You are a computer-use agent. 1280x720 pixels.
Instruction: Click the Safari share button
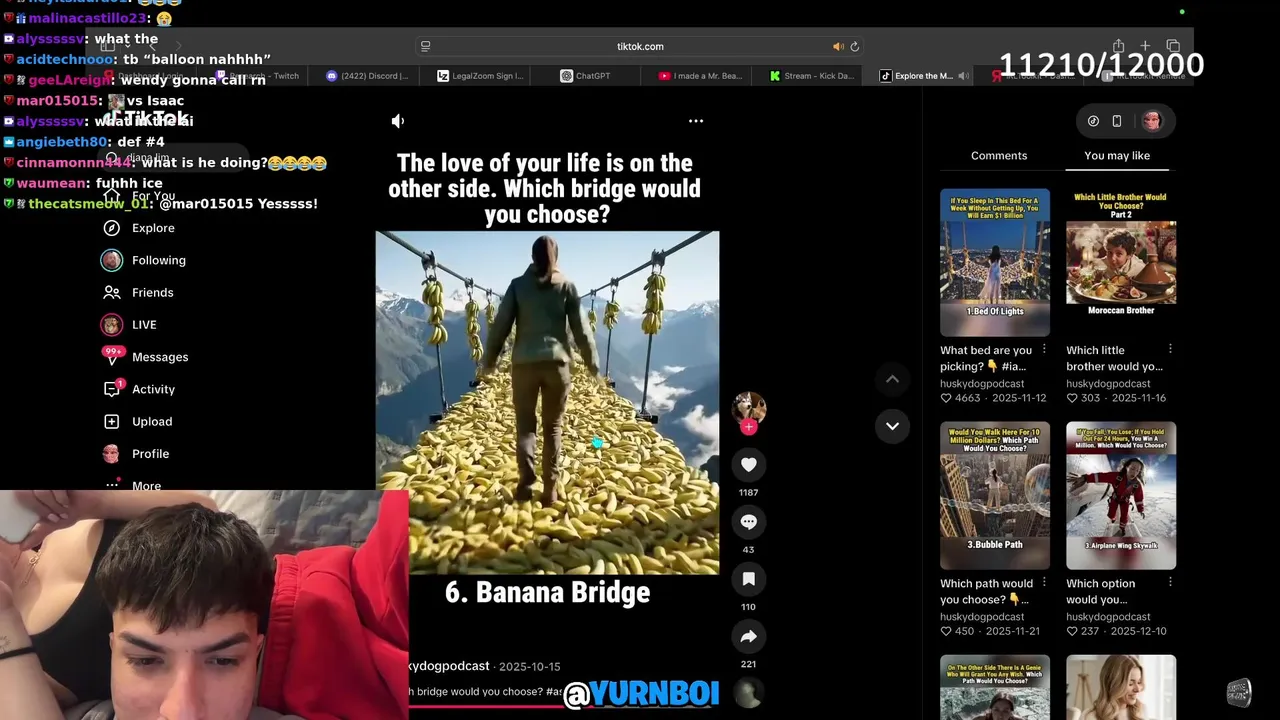(1118, 46)
